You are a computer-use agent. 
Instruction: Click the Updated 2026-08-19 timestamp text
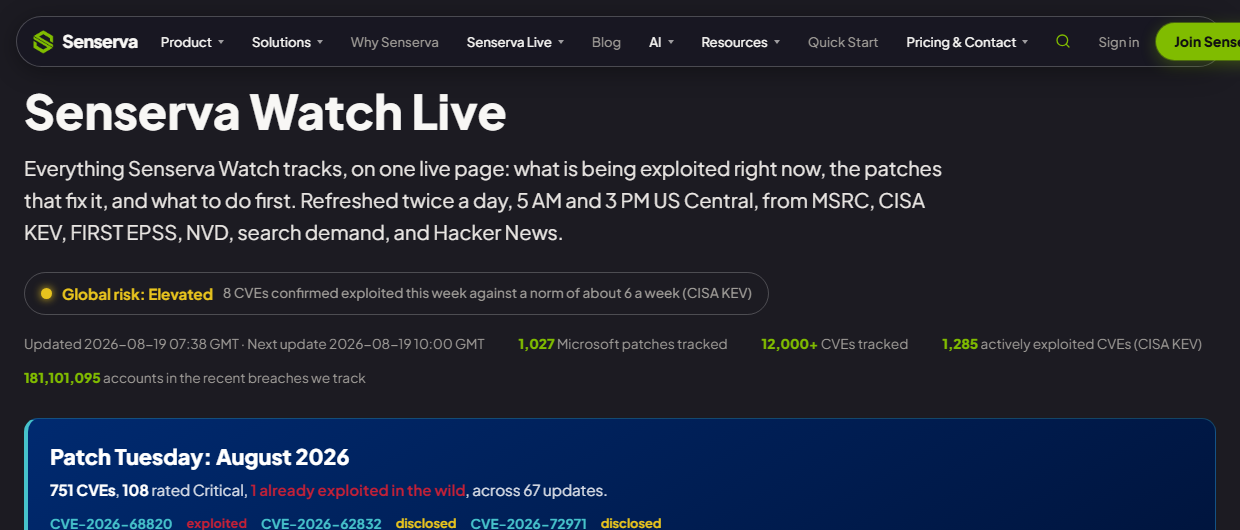pyautogui.click(x=131, y=344)
